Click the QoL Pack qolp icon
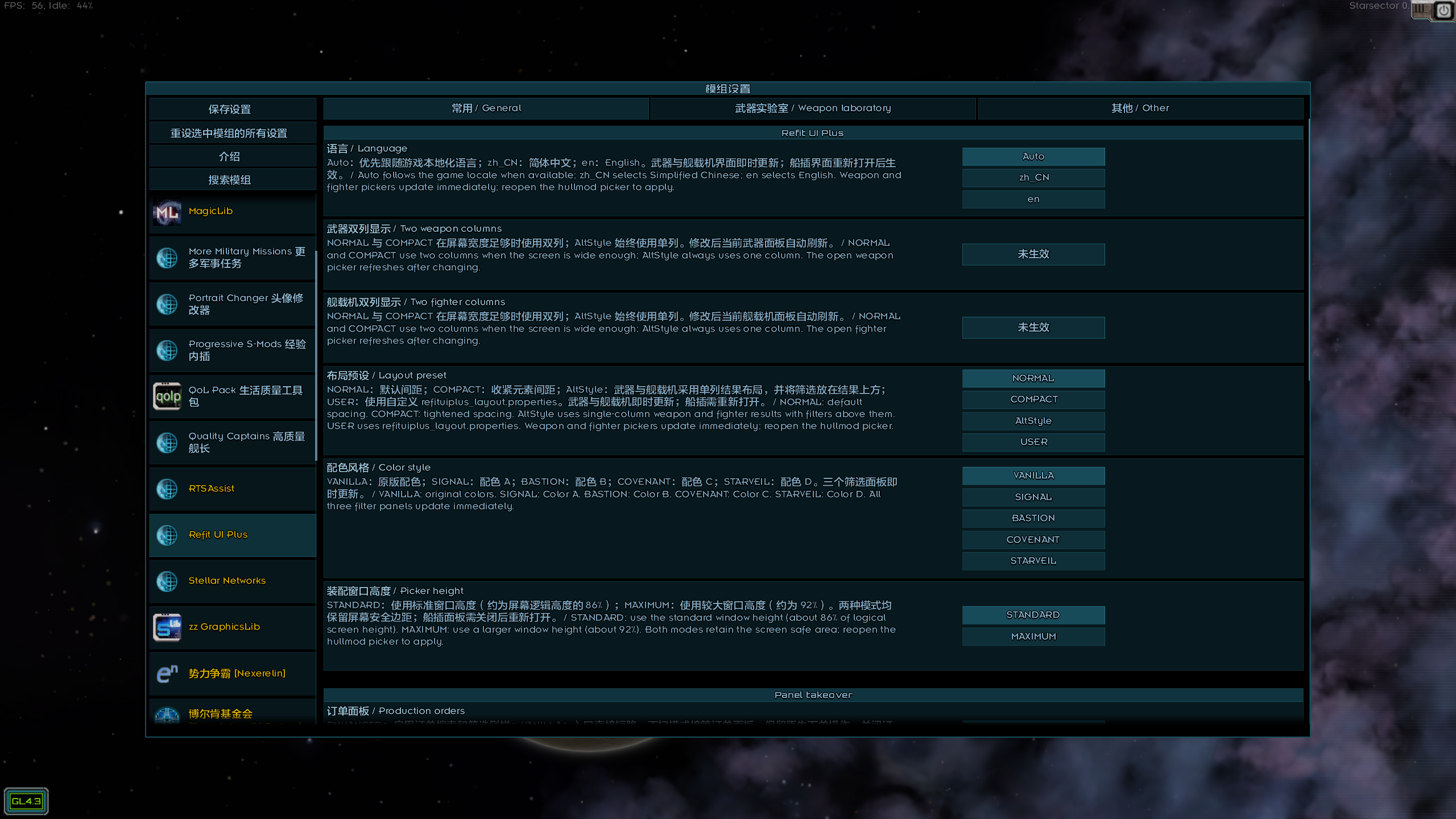Screen dimensions: 1456x819 point(167,396)
